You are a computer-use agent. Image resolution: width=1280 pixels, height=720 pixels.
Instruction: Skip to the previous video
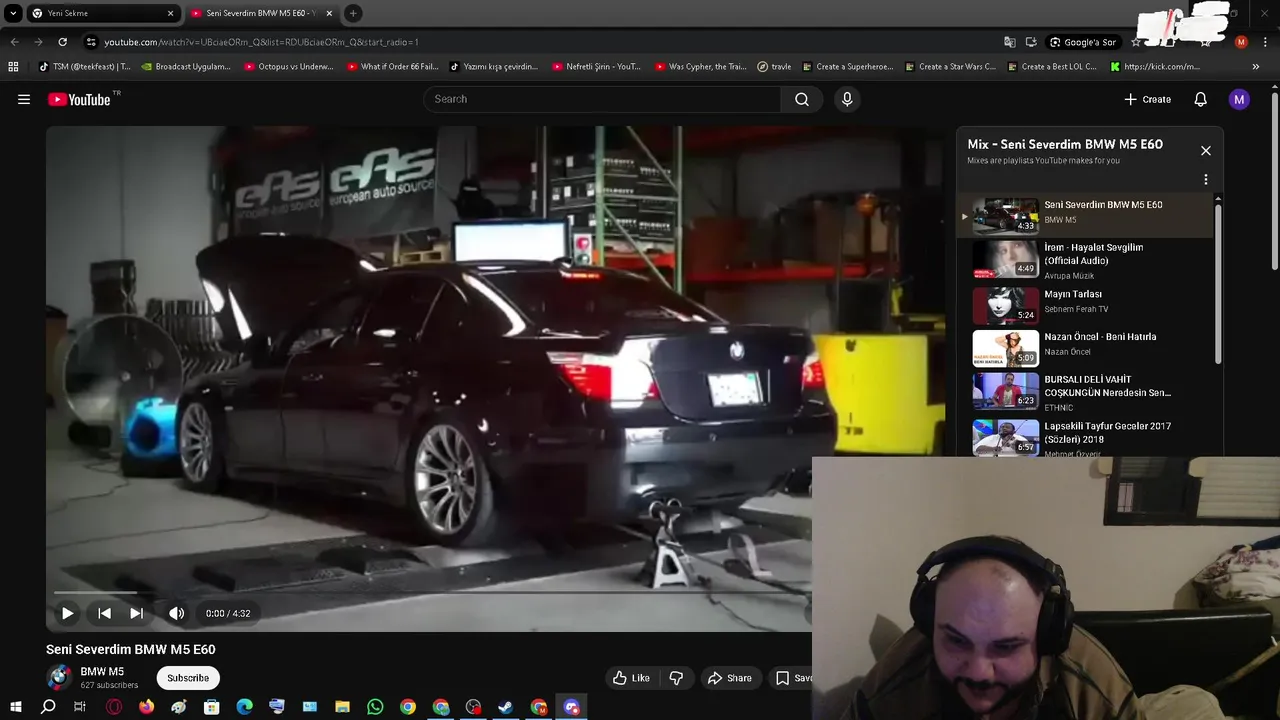point(104,613)
